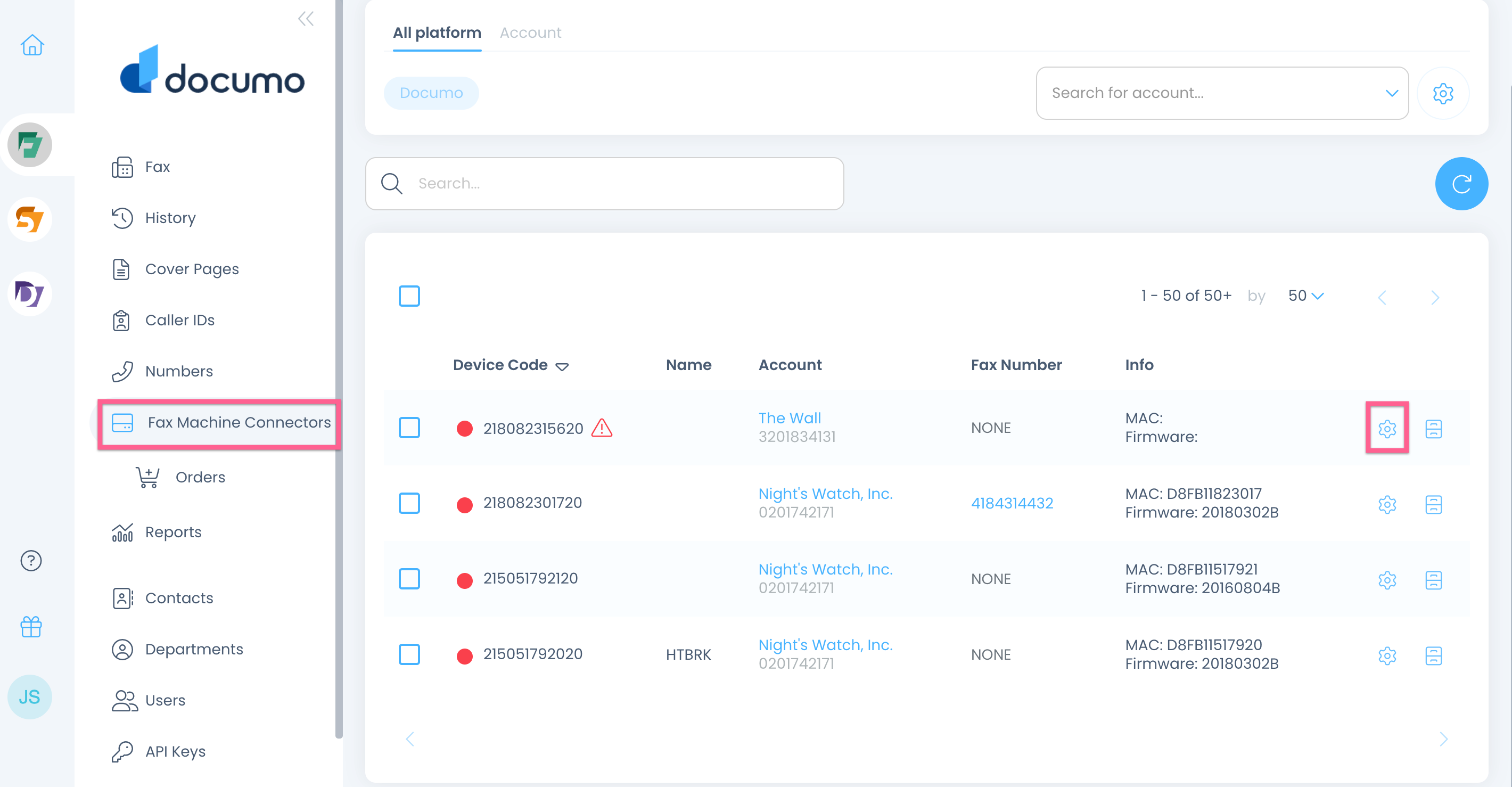Open settings gear for device 218082301720
The image size is (1512, 787).
(1387, 504)
